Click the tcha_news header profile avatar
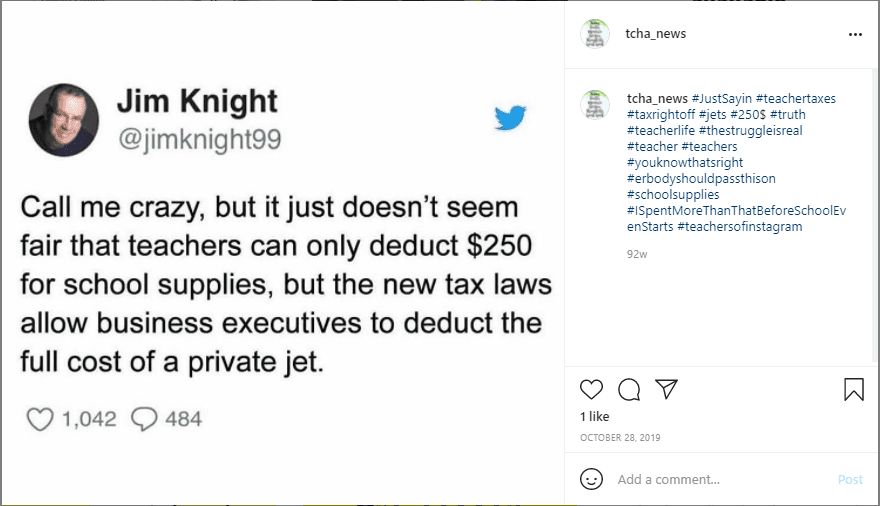Image resolution: width=880 pixels, height=506 pixels. (x=595, y=34)
